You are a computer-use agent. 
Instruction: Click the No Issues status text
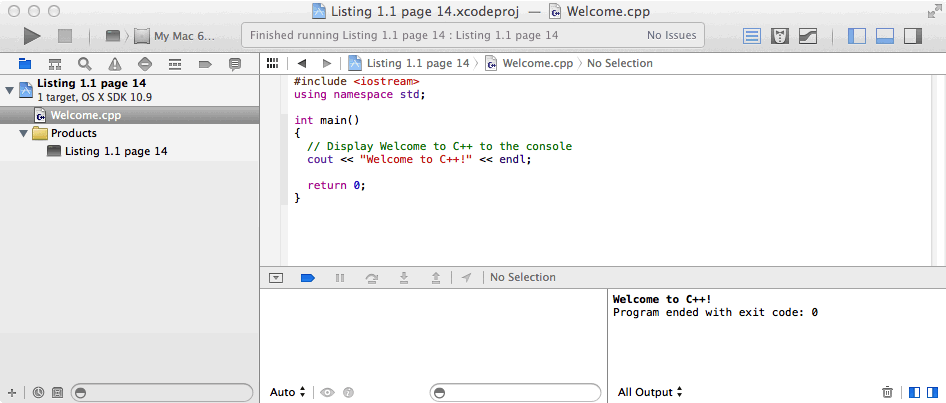pyautogui.click(x=671, y=36)
